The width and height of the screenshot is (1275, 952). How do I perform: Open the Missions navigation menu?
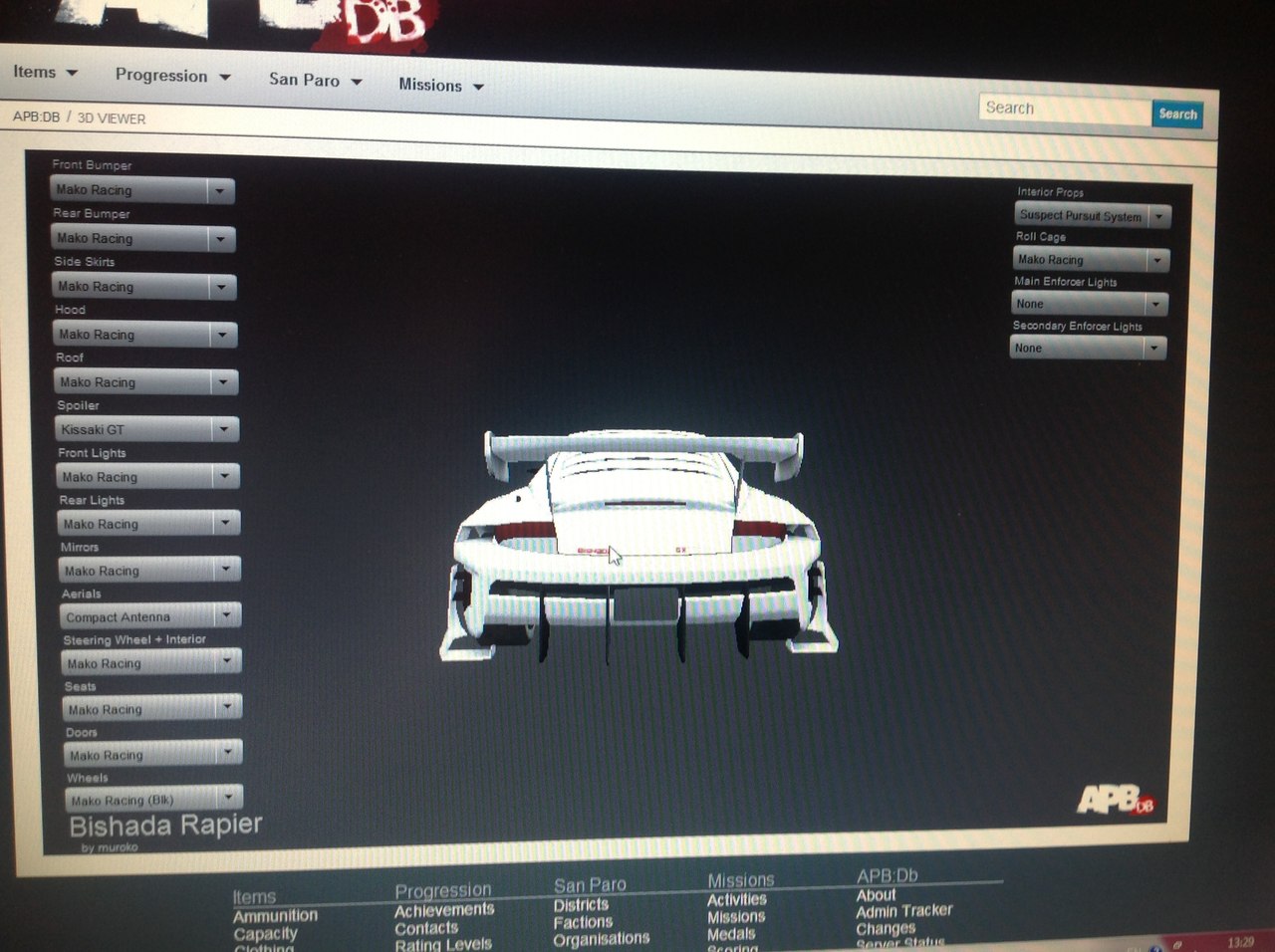point(440,86)
